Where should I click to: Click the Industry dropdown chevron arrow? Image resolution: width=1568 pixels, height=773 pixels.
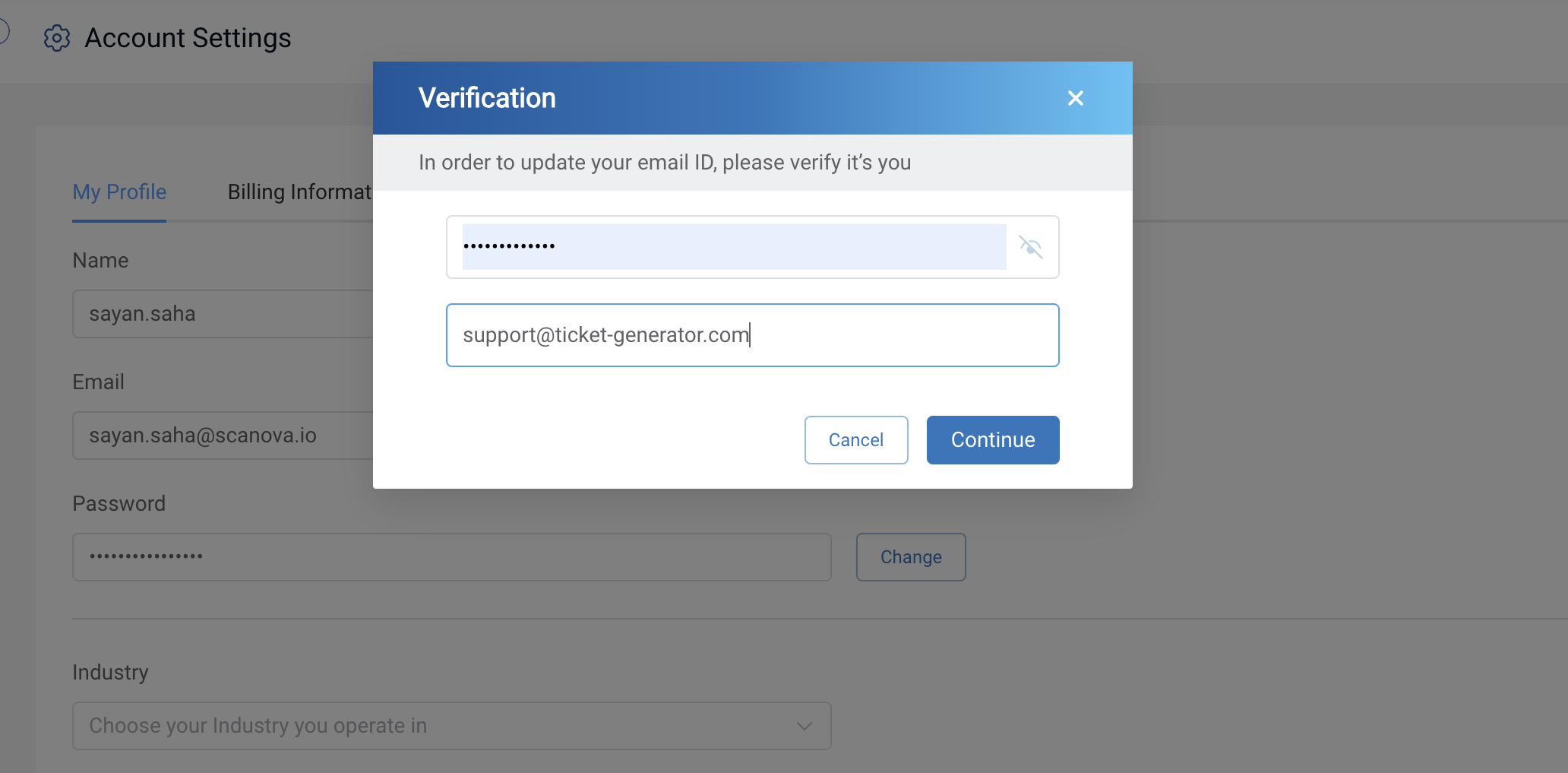805,726
